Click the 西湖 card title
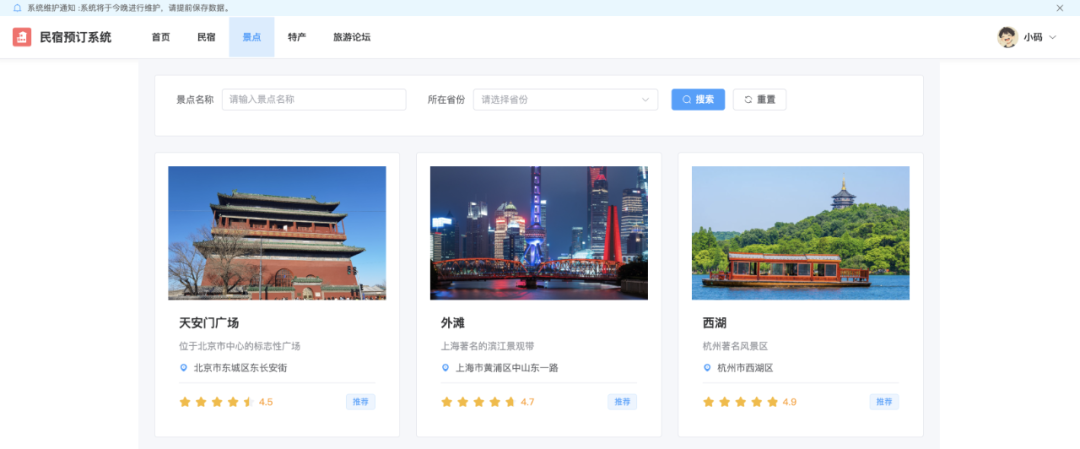1080x449 pixels. 714,323
